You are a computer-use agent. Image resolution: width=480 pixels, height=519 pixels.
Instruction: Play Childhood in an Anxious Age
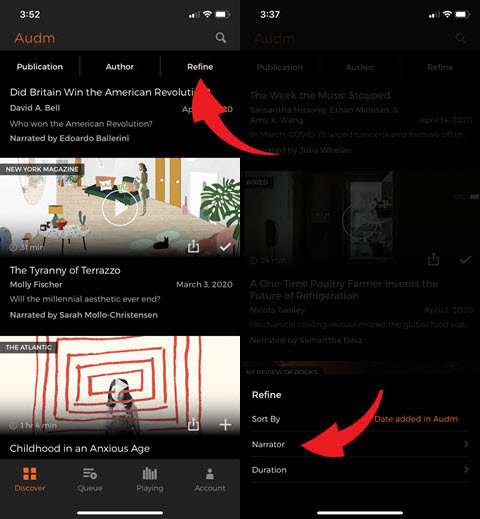coord(120,387)
